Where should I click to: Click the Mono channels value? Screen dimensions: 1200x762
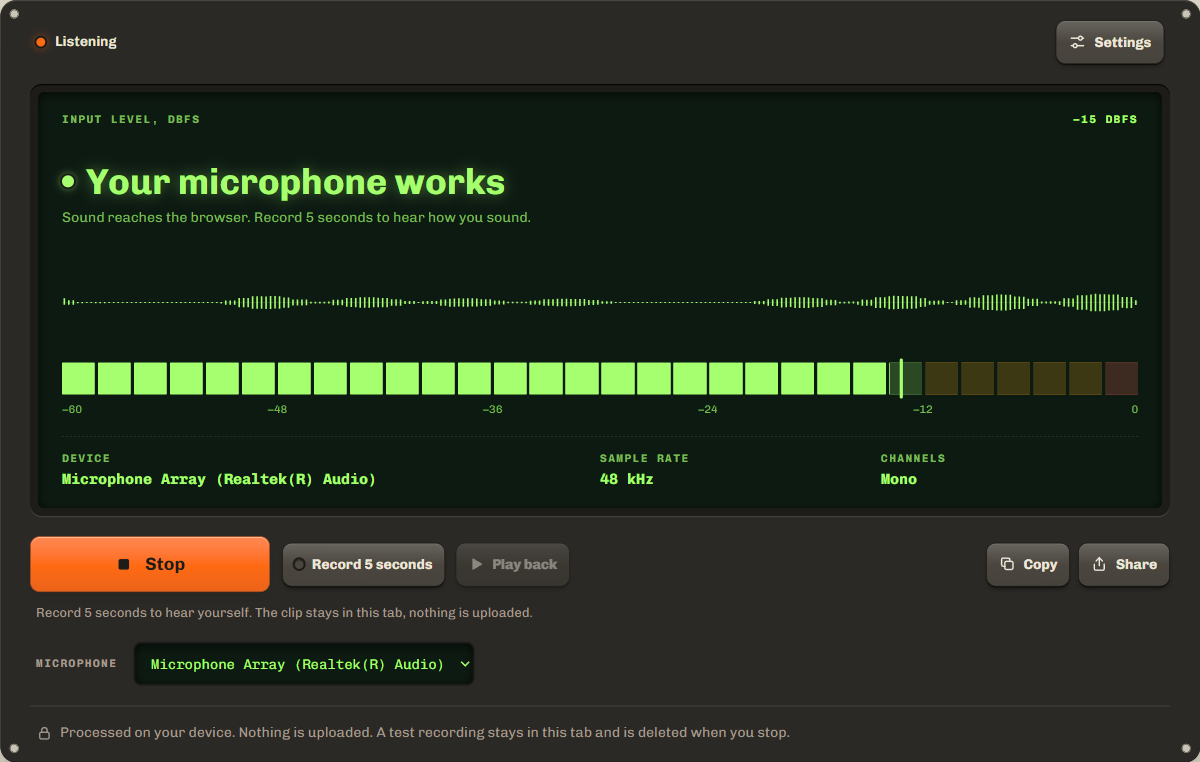899,479
